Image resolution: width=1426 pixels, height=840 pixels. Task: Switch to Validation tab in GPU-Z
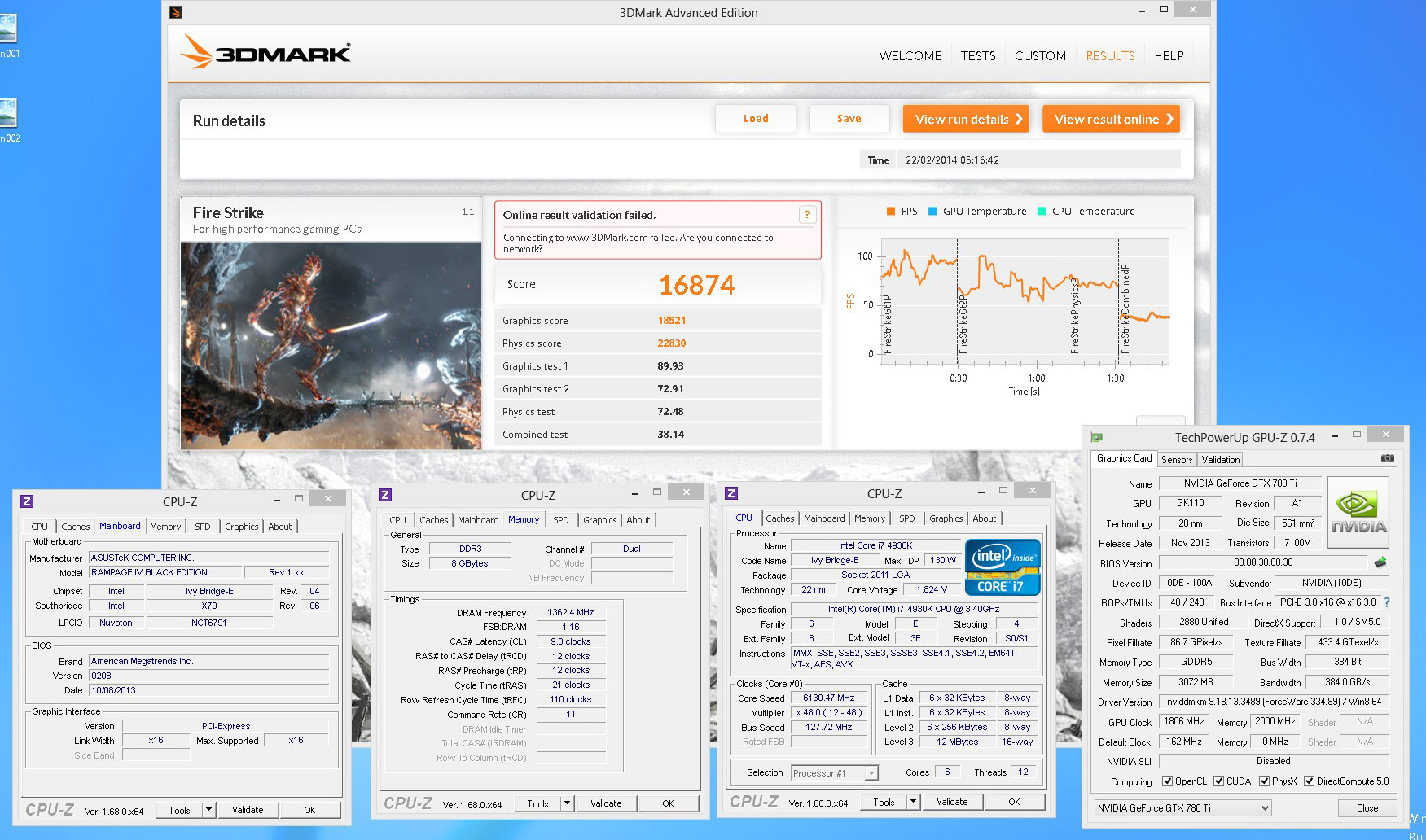point(1220,460)
